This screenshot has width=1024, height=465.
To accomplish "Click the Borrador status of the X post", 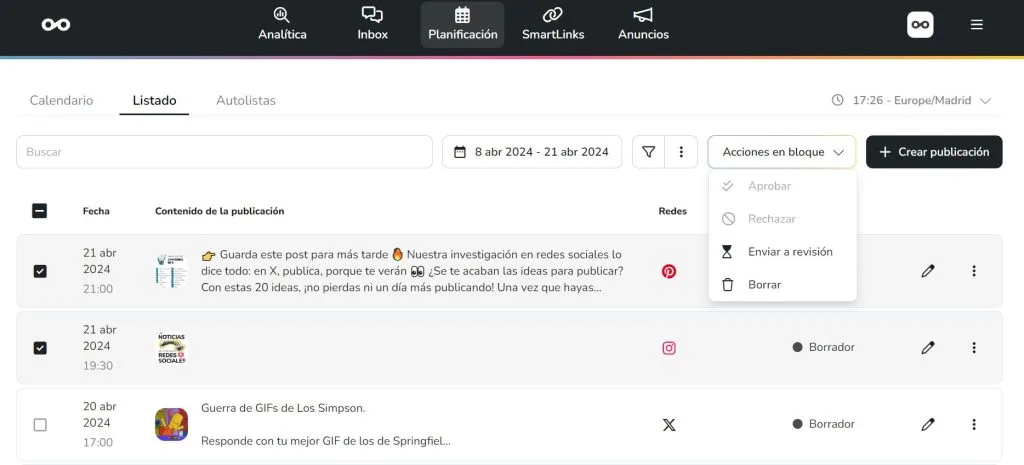I will pos(824,424).
